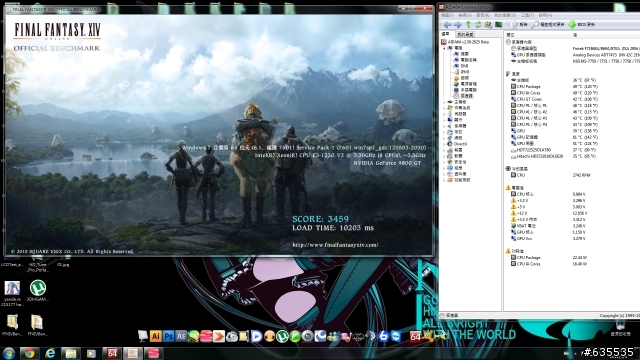Click the AIDA64 driver update button

coord(548,25)
